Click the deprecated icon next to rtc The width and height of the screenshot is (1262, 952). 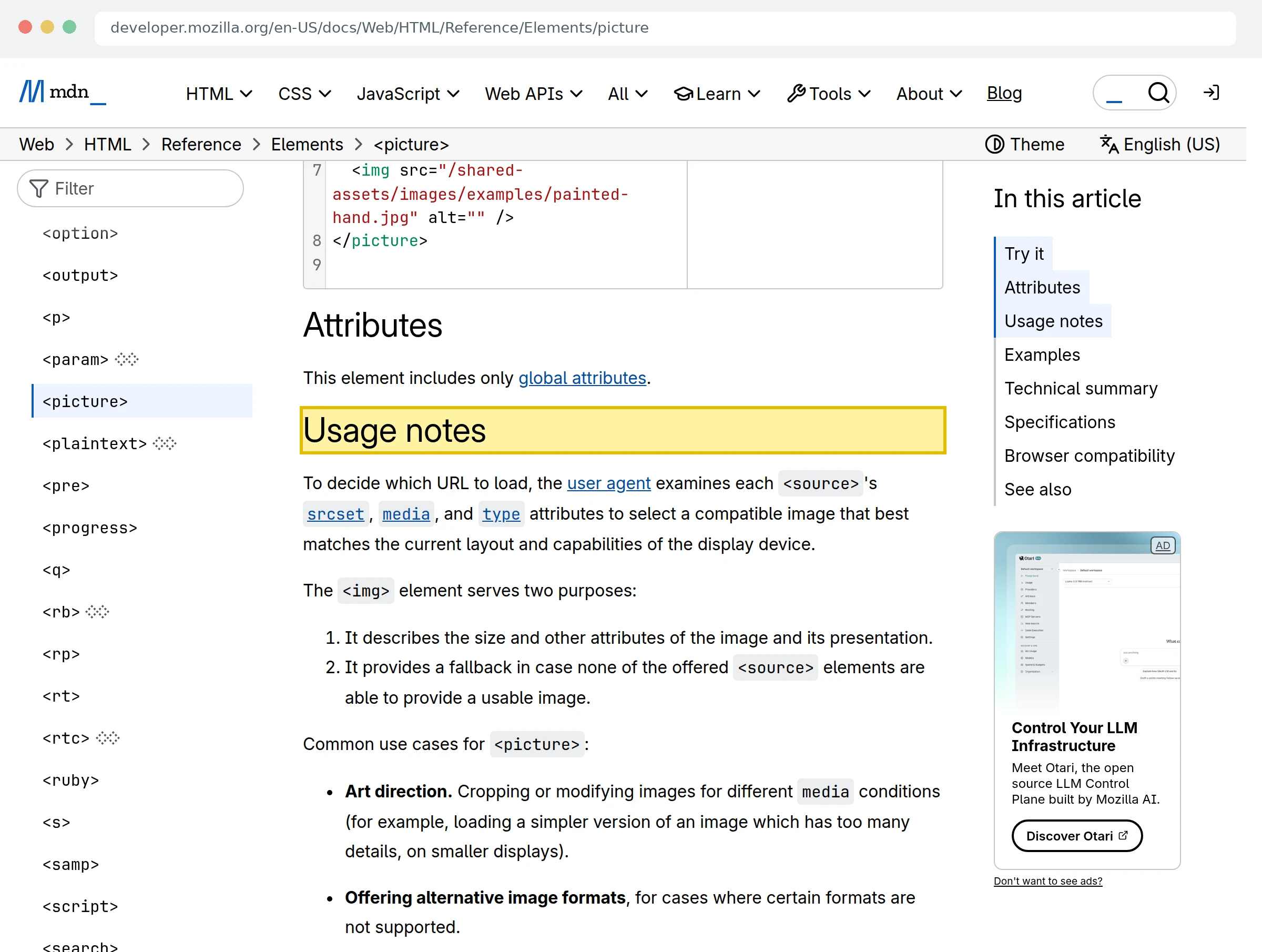(x=108, y=738)
